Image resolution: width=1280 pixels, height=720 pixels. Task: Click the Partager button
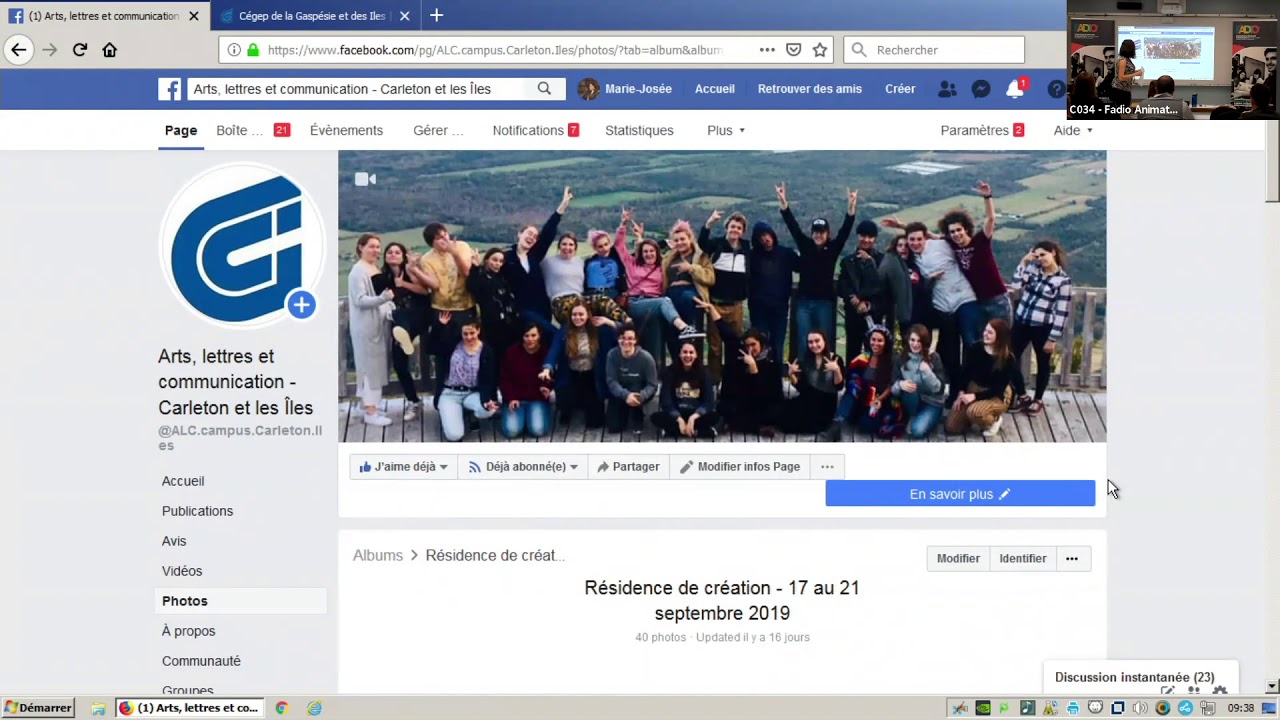tap(628, 467)
